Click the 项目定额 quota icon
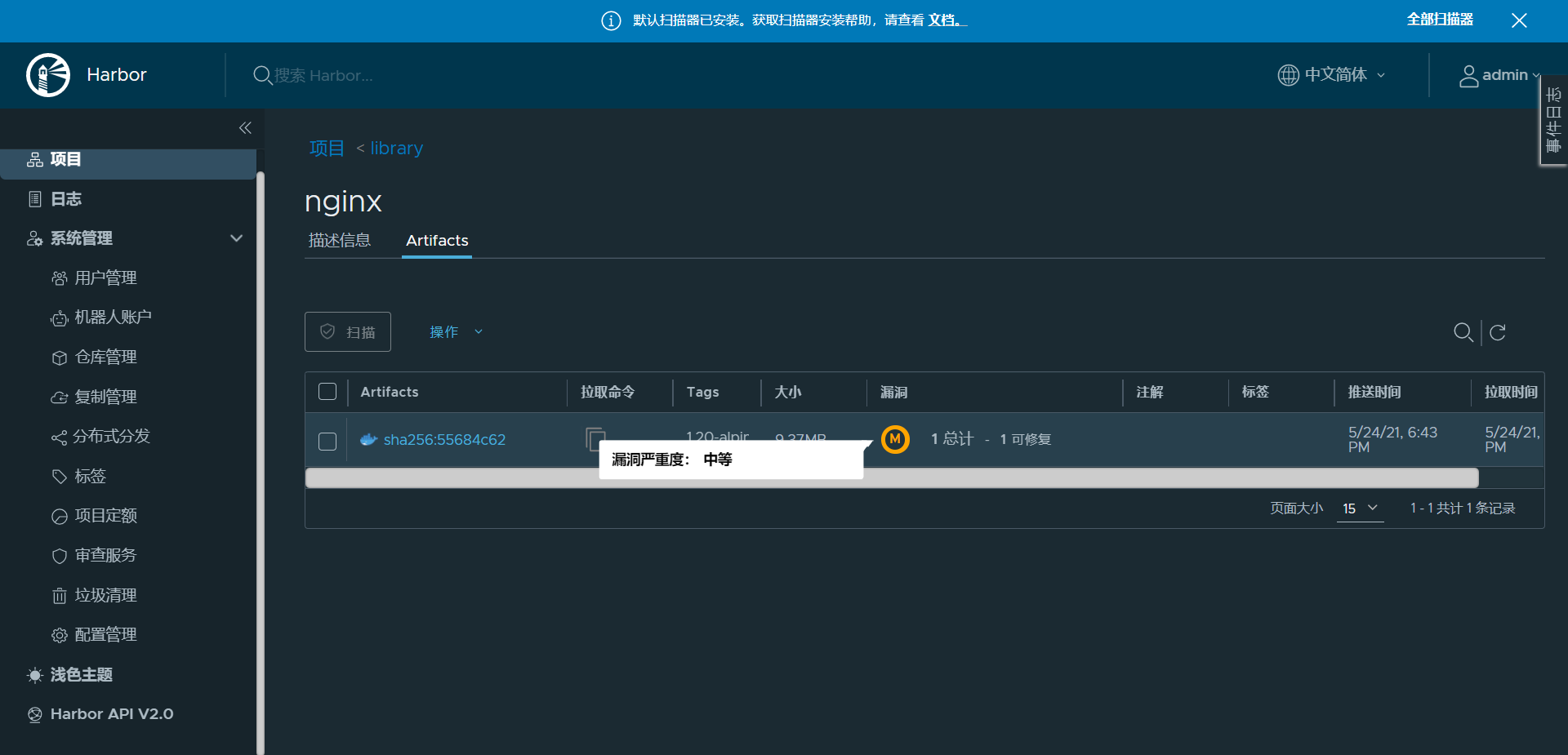 point(60,516)
